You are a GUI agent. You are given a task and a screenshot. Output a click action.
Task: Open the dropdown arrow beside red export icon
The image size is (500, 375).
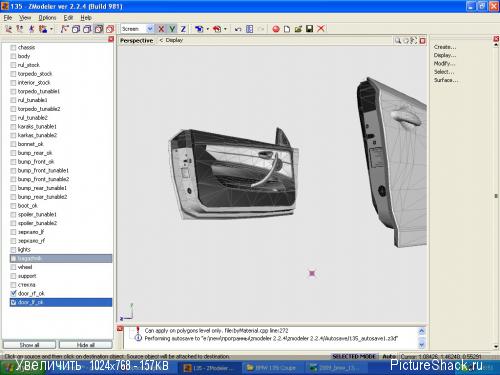(226, 29)
